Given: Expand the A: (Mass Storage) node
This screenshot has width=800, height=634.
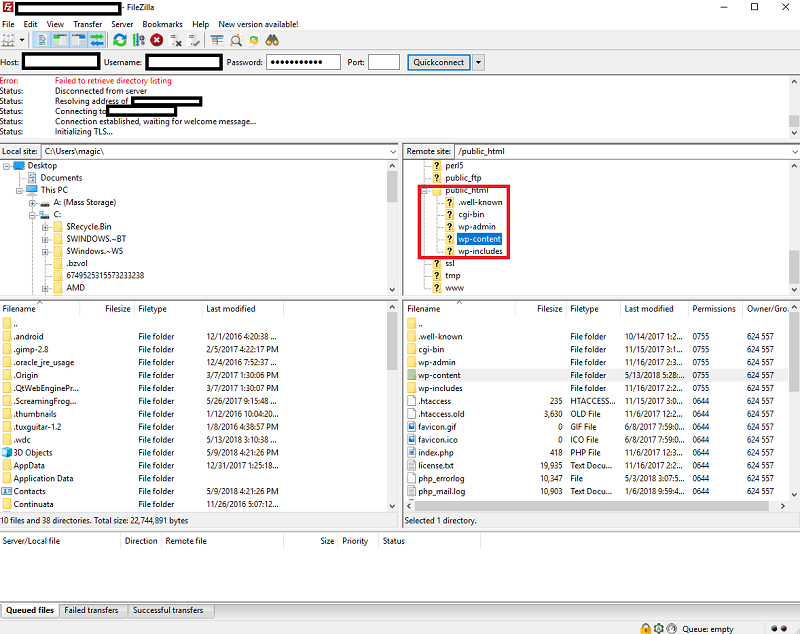Looking at the screenshot, I should coord(32,202).
